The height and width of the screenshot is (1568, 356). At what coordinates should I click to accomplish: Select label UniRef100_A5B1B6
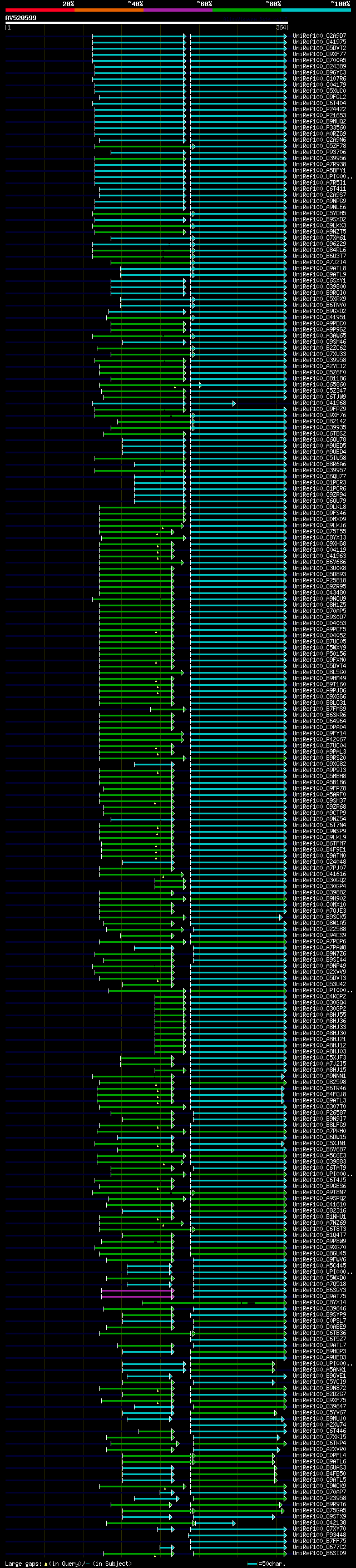pos(319,783)
